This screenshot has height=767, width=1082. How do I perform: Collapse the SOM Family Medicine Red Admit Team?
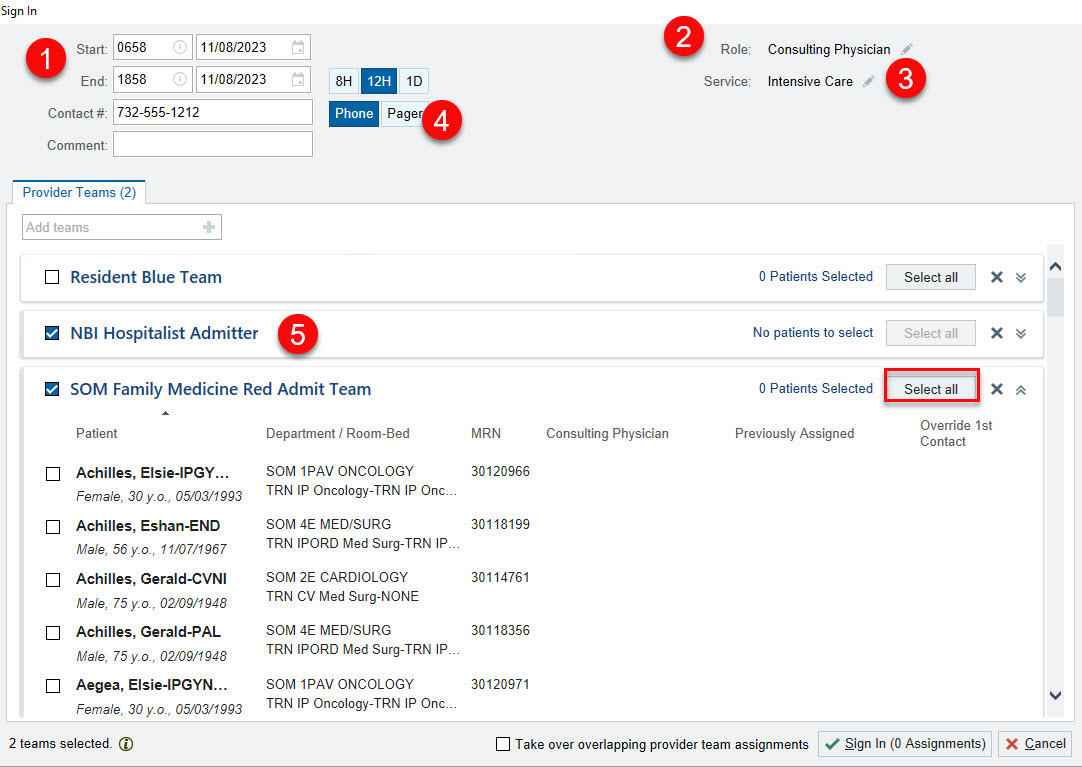[x=1019, y=388]
